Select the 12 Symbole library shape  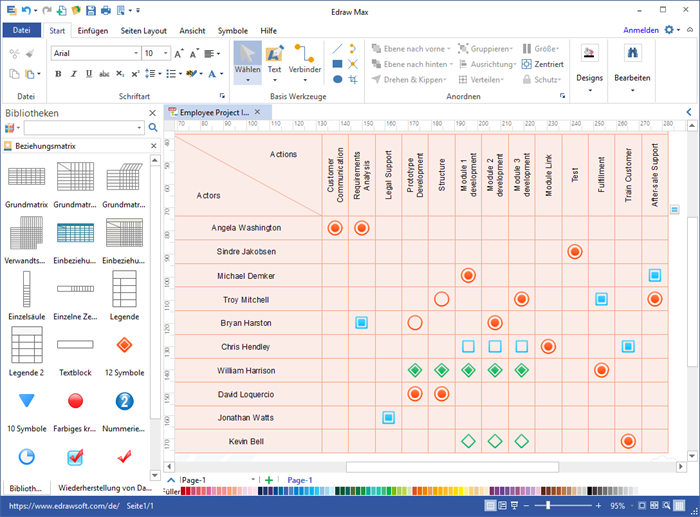(124, 352)
